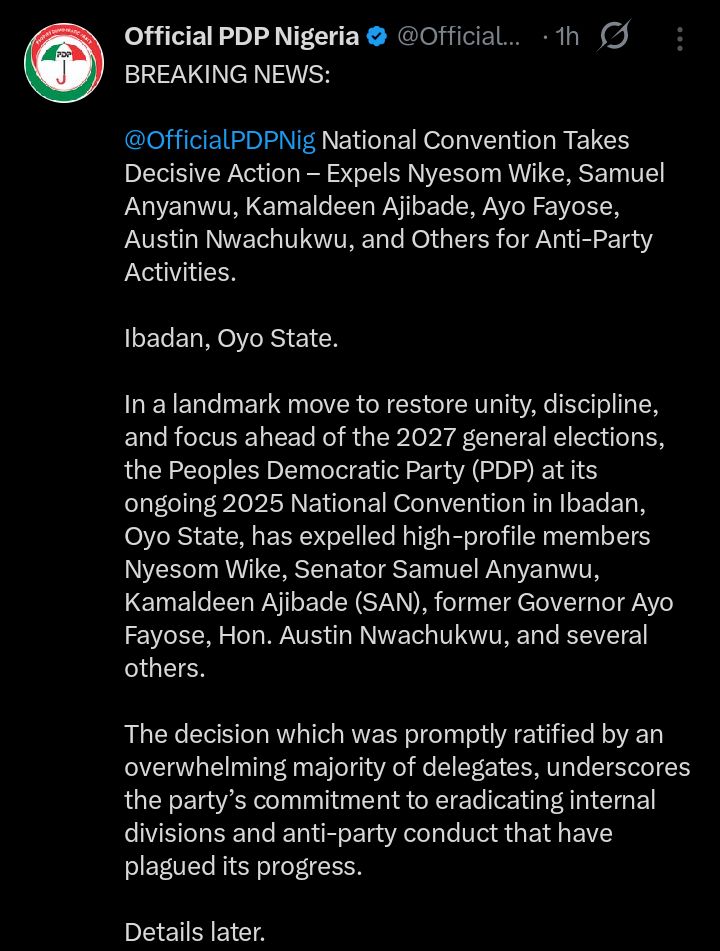Open the three-dot more options menu
The width and height of the screenshot is (720, 951).
[x=680, y=39]
